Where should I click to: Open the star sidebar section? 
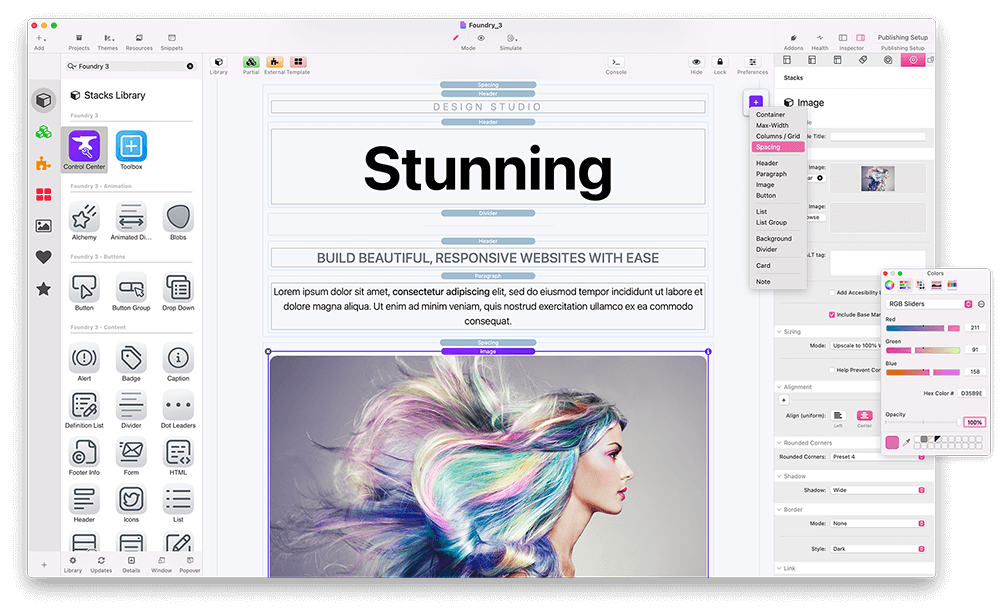tap(43, 289)
